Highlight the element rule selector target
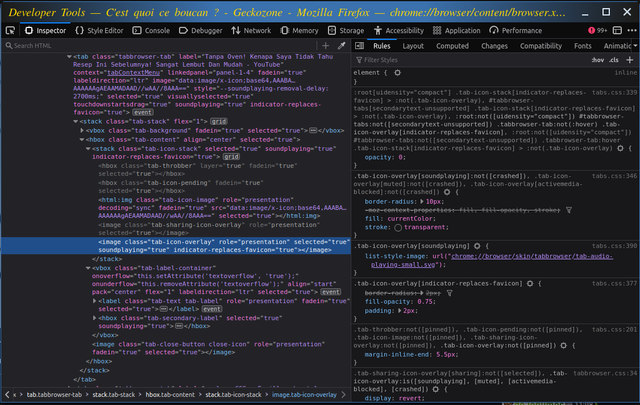 tap(397, 73)
